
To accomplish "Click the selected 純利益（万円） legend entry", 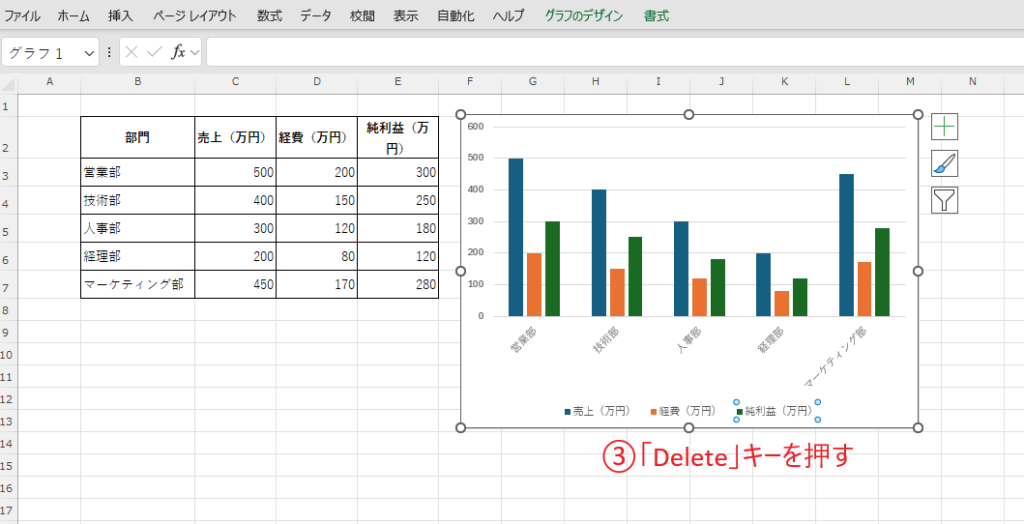I will pos(775,411).
